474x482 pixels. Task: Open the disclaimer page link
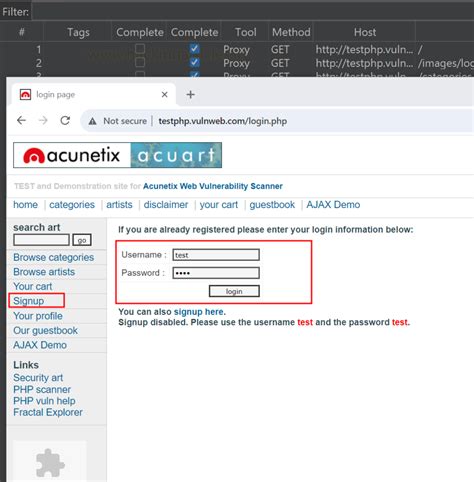166,205
